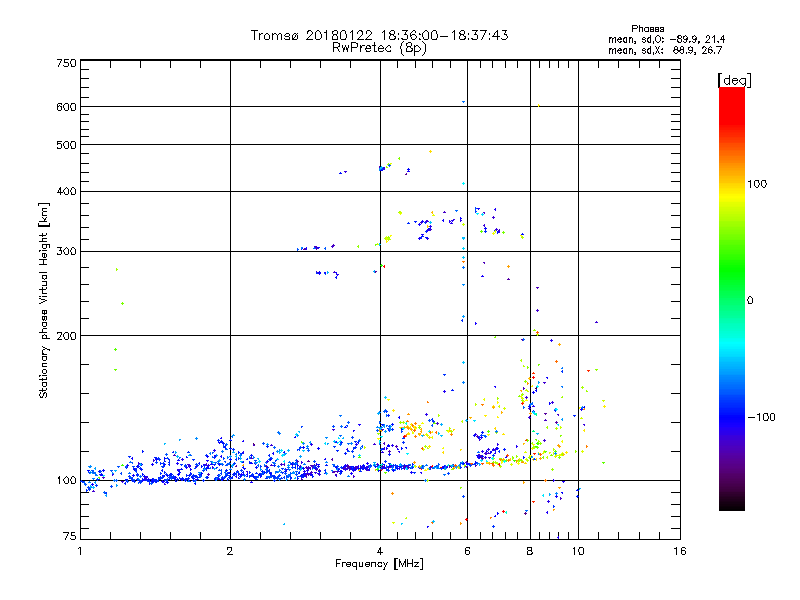800x600 pixels.
Task: Click colorbar tick label '0'
Action: (750, 301)
